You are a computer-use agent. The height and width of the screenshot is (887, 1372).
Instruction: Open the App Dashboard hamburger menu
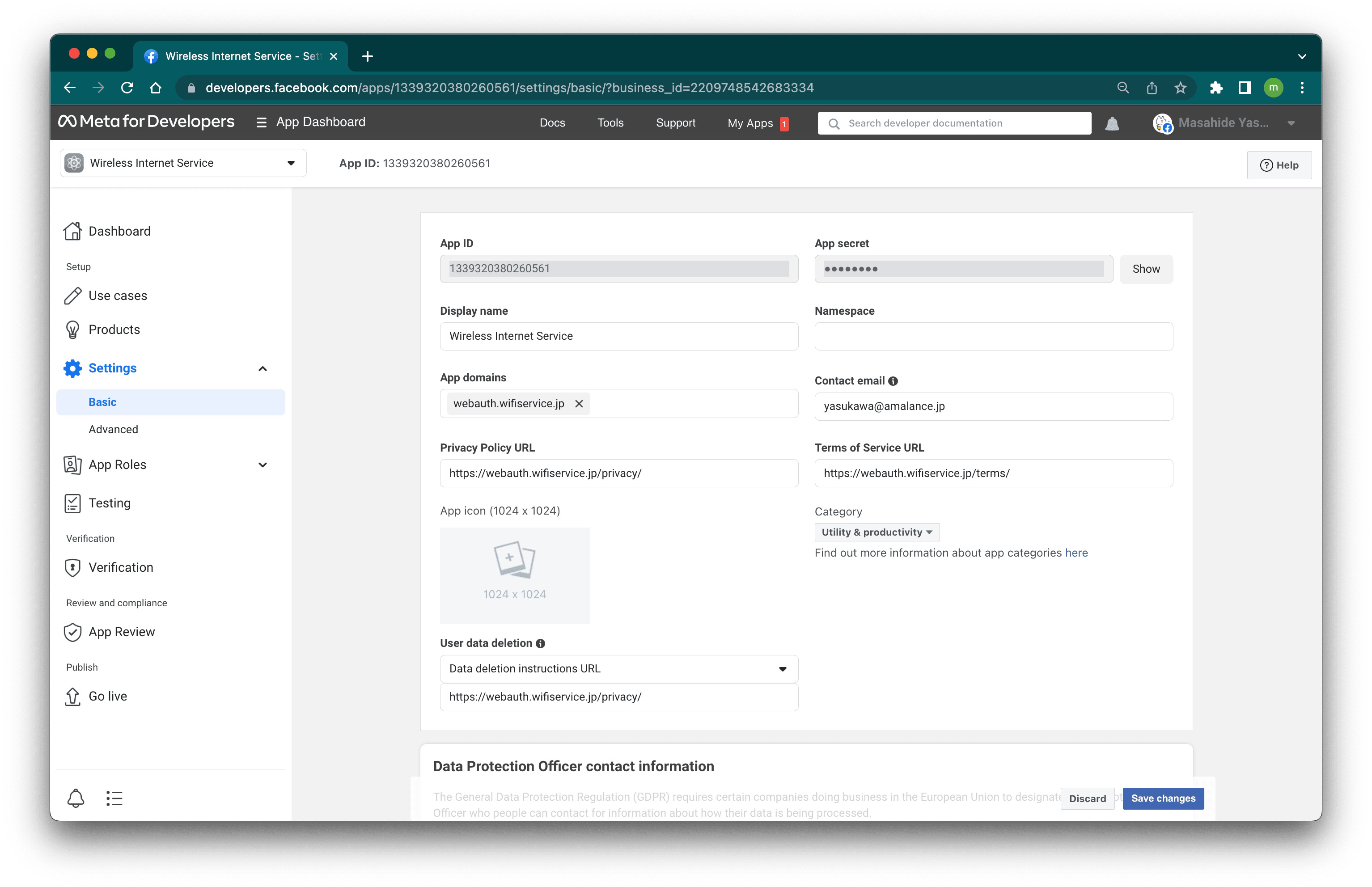click(261, 122)
